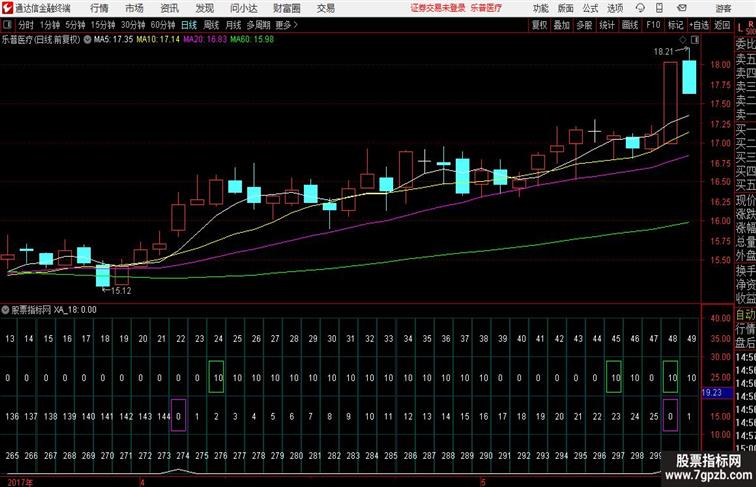Viewport: 756px width, 487px height.
Task: Switch to the 15分钟 period tab
Action: click(x=103, y=25)
